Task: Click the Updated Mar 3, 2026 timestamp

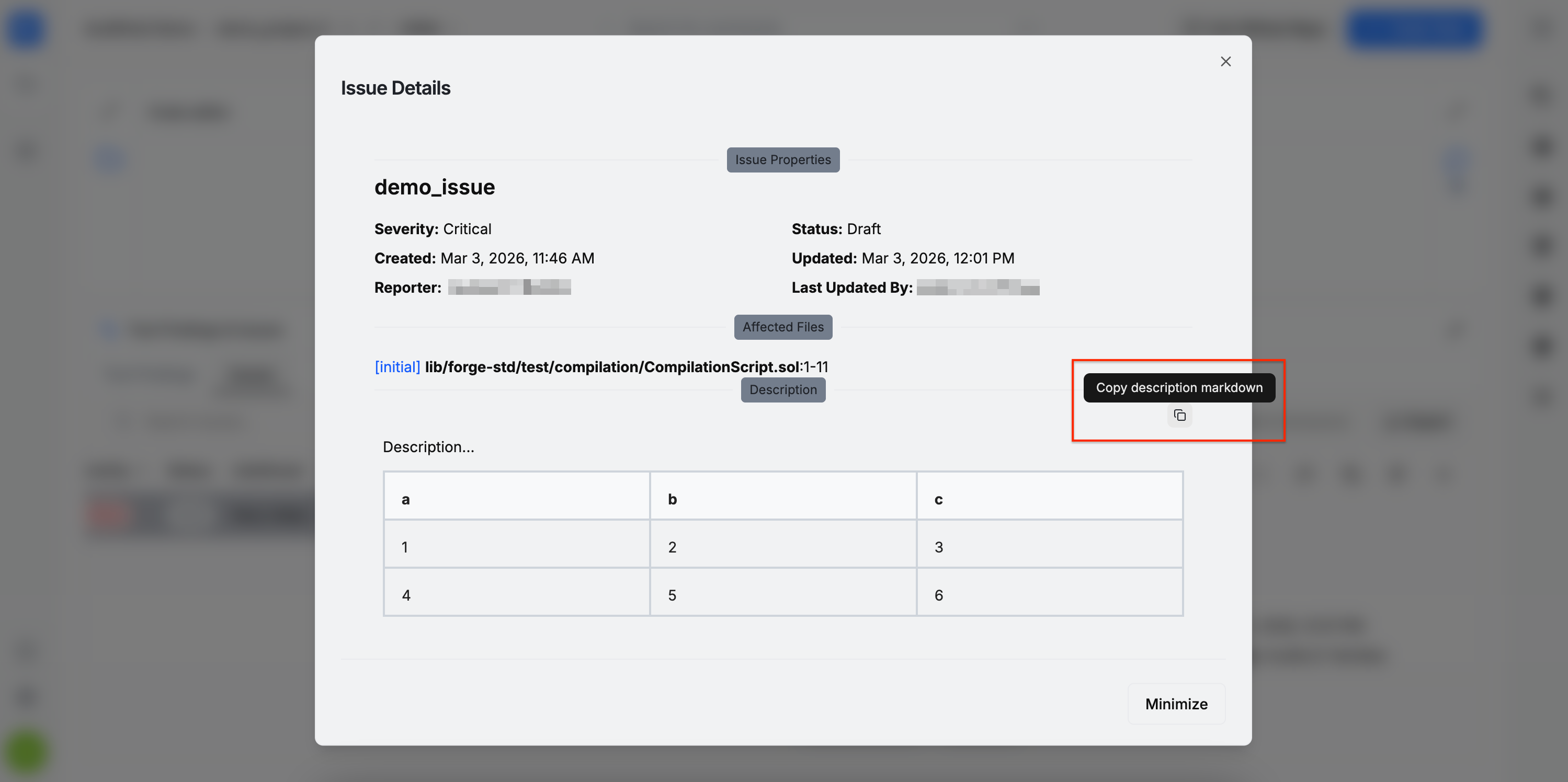Action: pos(937,259)
